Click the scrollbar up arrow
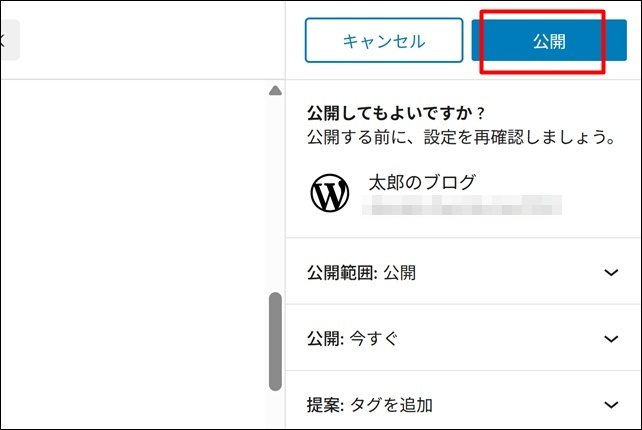The image size is (642, 430). click(x=275, y=92)
